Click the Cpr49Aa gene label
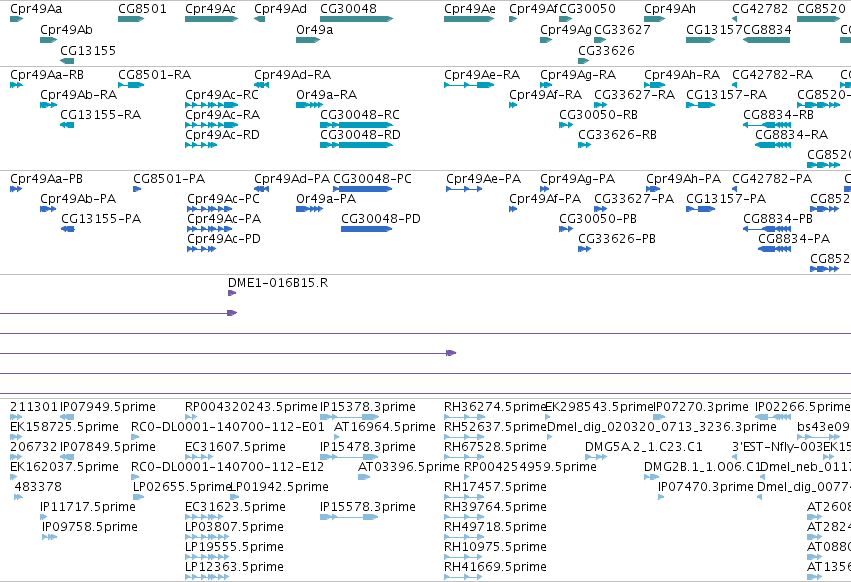 pos(36,9)
